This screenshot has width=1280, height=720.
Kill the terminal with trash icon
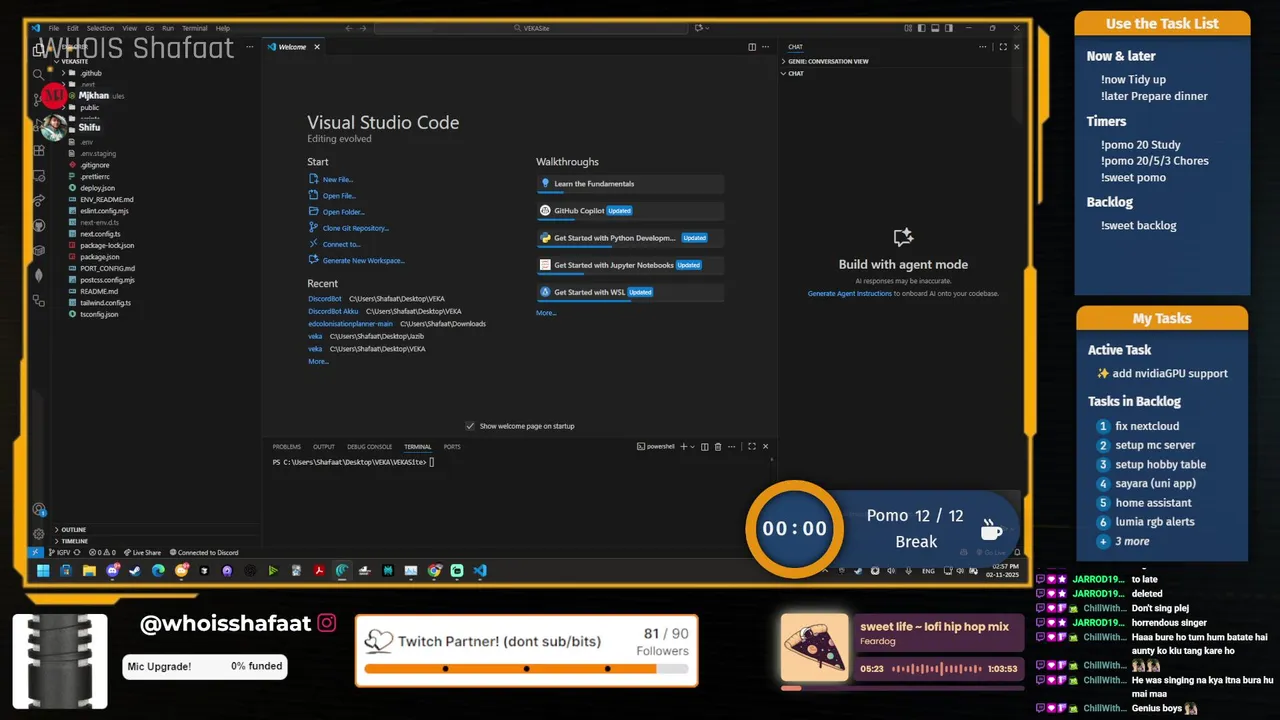point(718,447)
